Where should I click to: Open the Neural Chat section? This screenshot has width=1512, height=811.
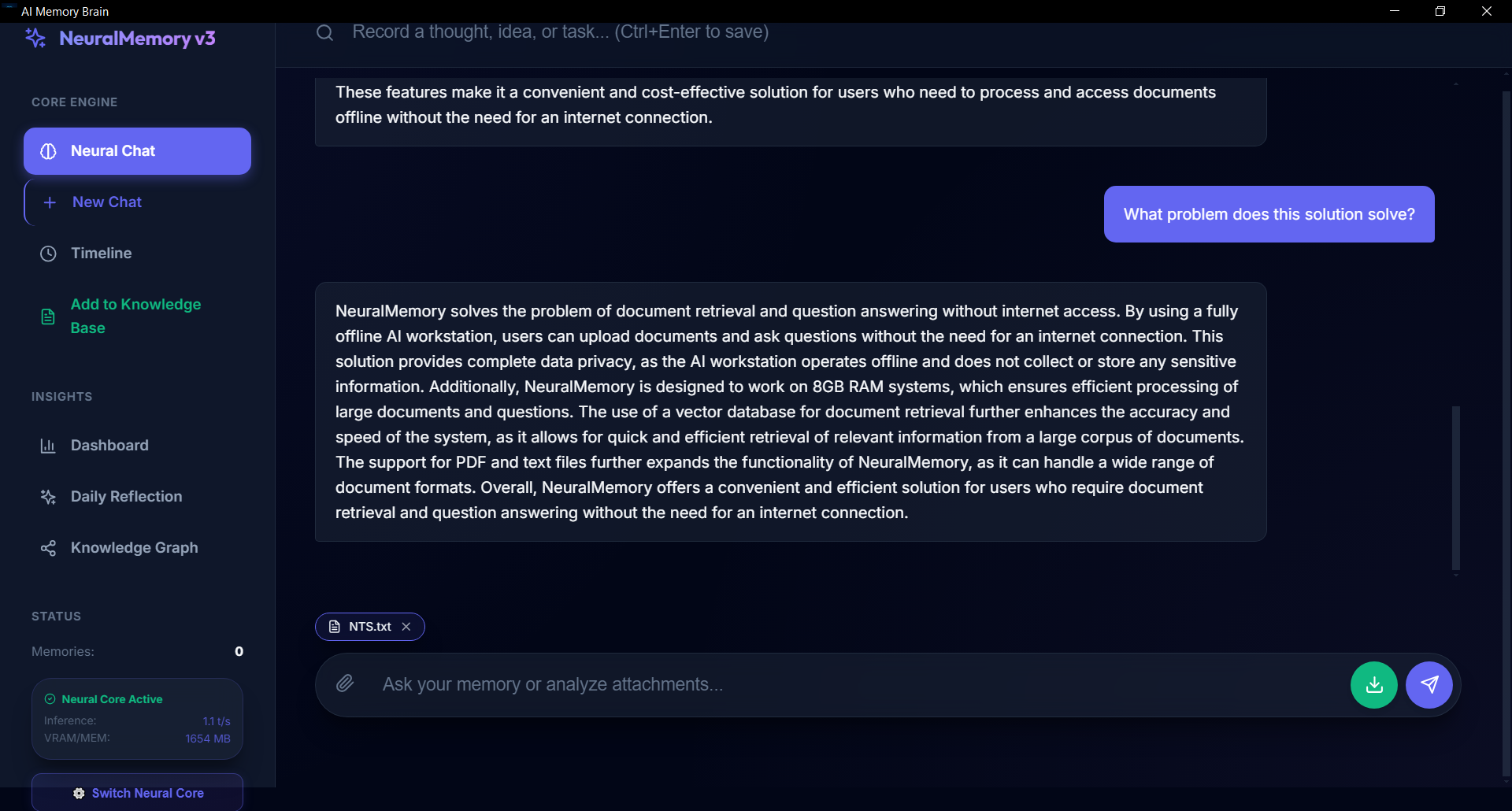(x=137, y=151)
